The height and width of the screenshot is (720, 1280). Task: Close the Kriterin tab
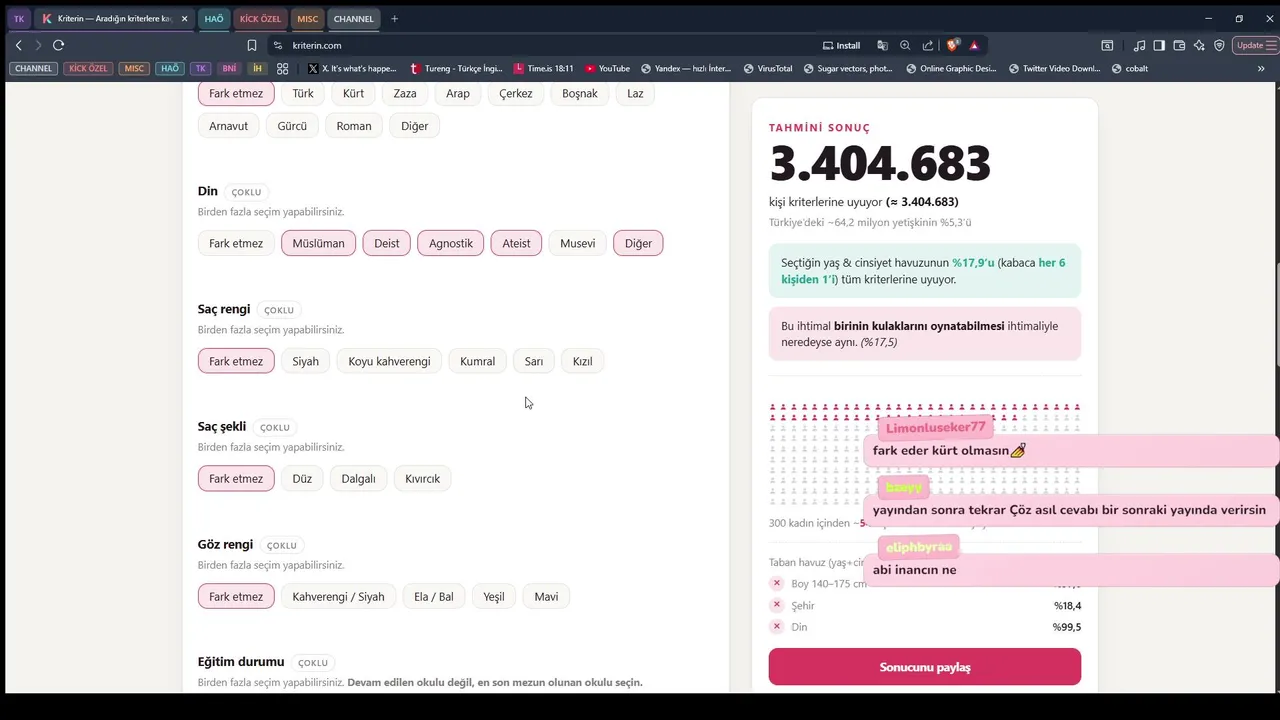[x=184, y=19]
